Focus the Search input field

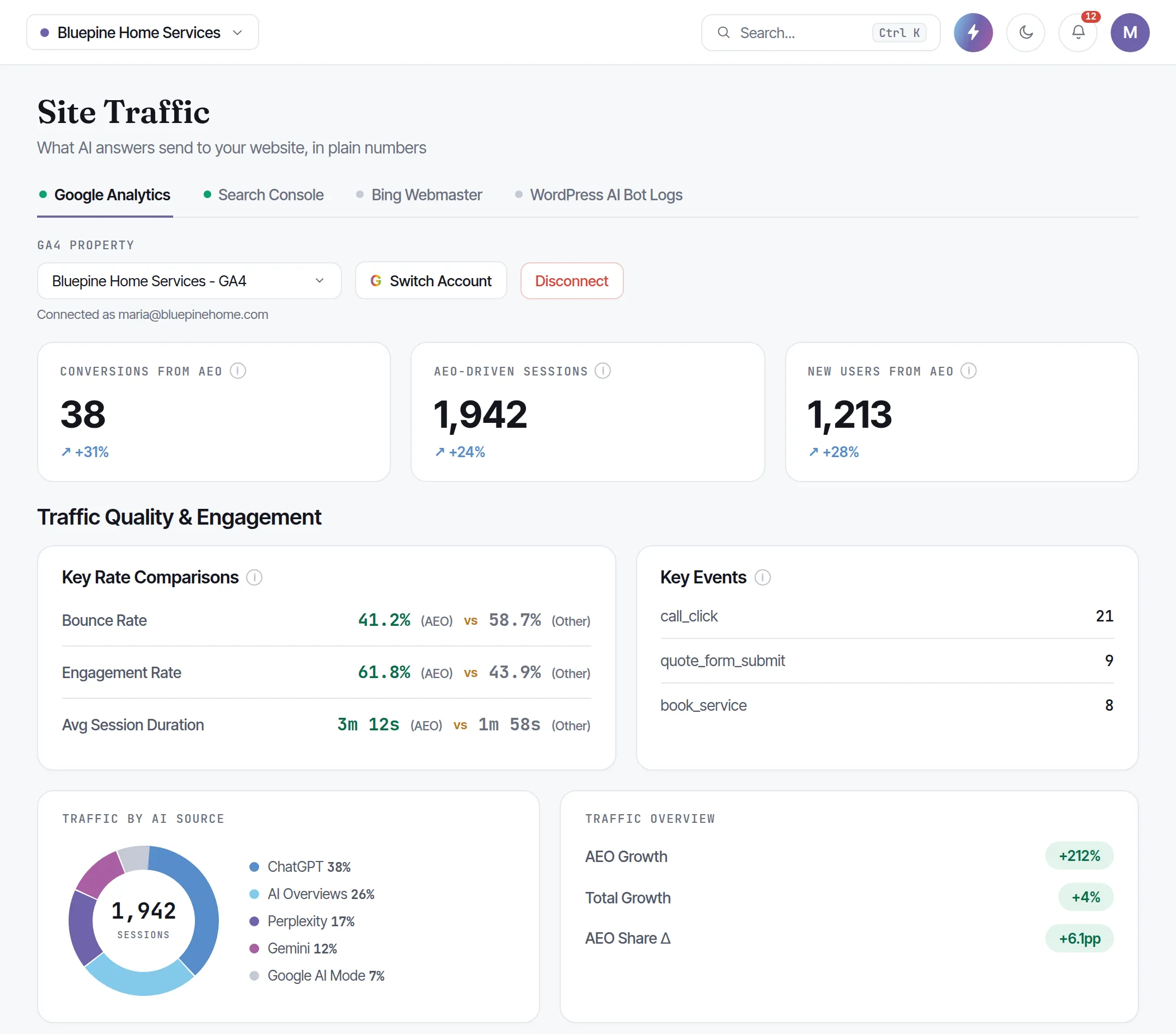pos(820,33)
